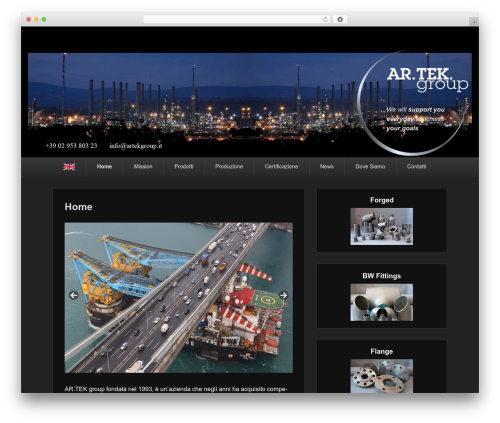Viewport: 500px width, 423px height.
Task: Close the browser window with red button
Action: coord(29,19)
